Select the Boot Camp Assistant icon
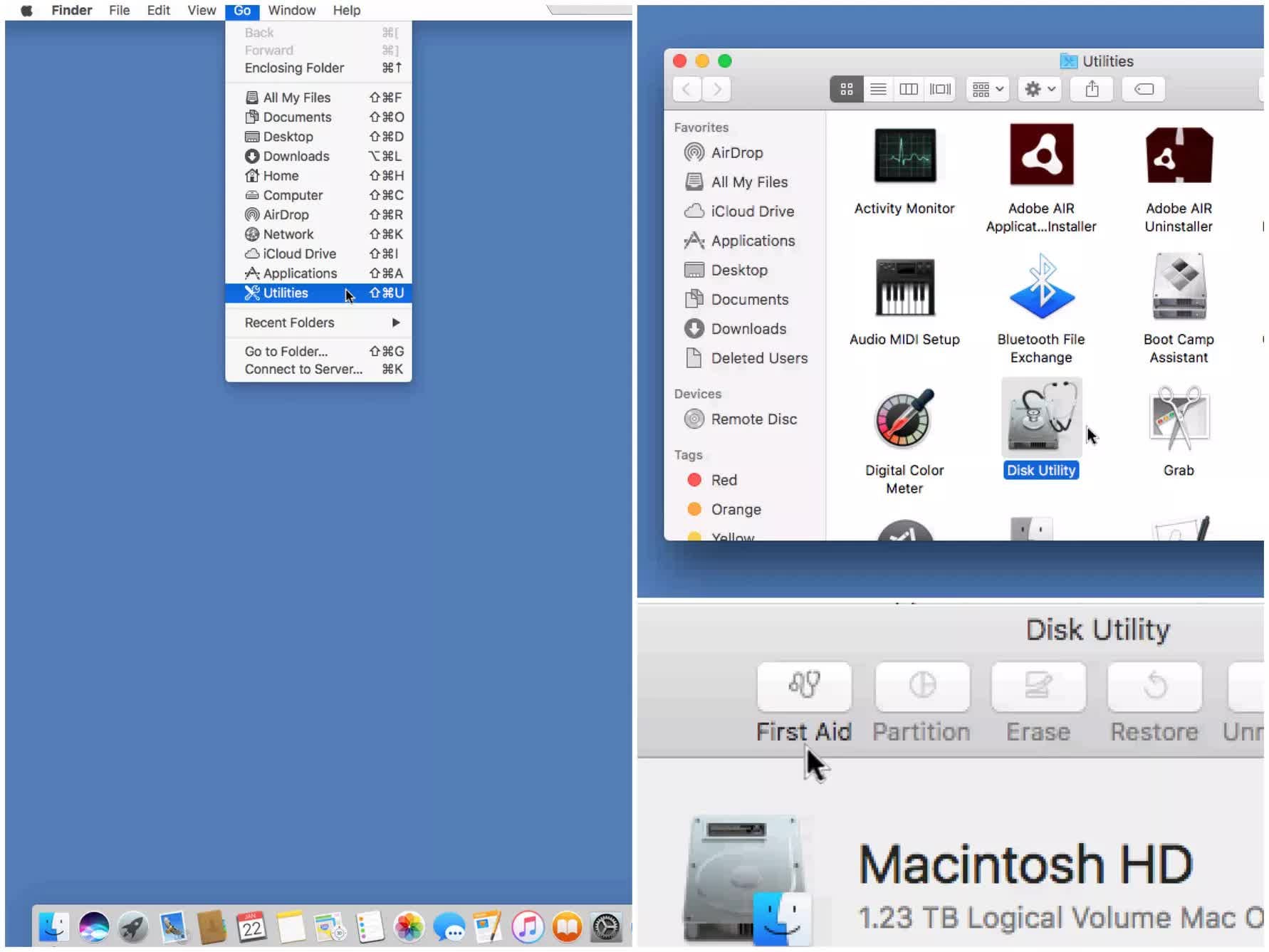The image size is (1269, 952). (x=1179, y=286)
